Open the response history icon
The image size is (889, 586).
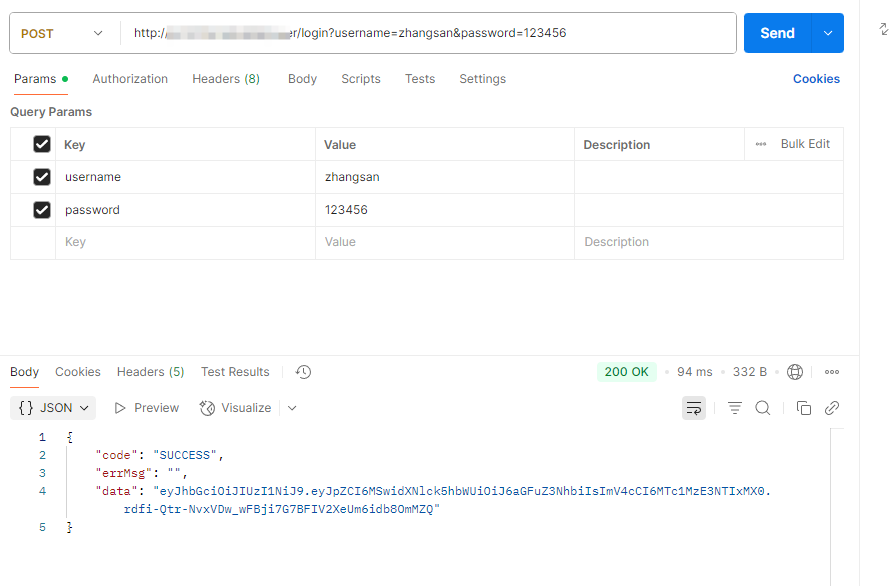[x=303, y=372]
